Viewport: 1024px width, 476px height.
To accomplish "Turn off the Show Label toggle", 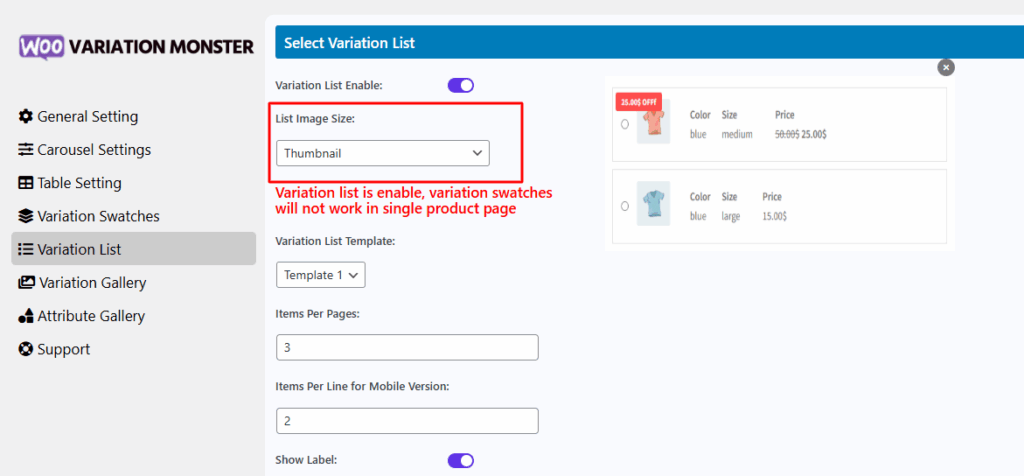I will [460, 460].
